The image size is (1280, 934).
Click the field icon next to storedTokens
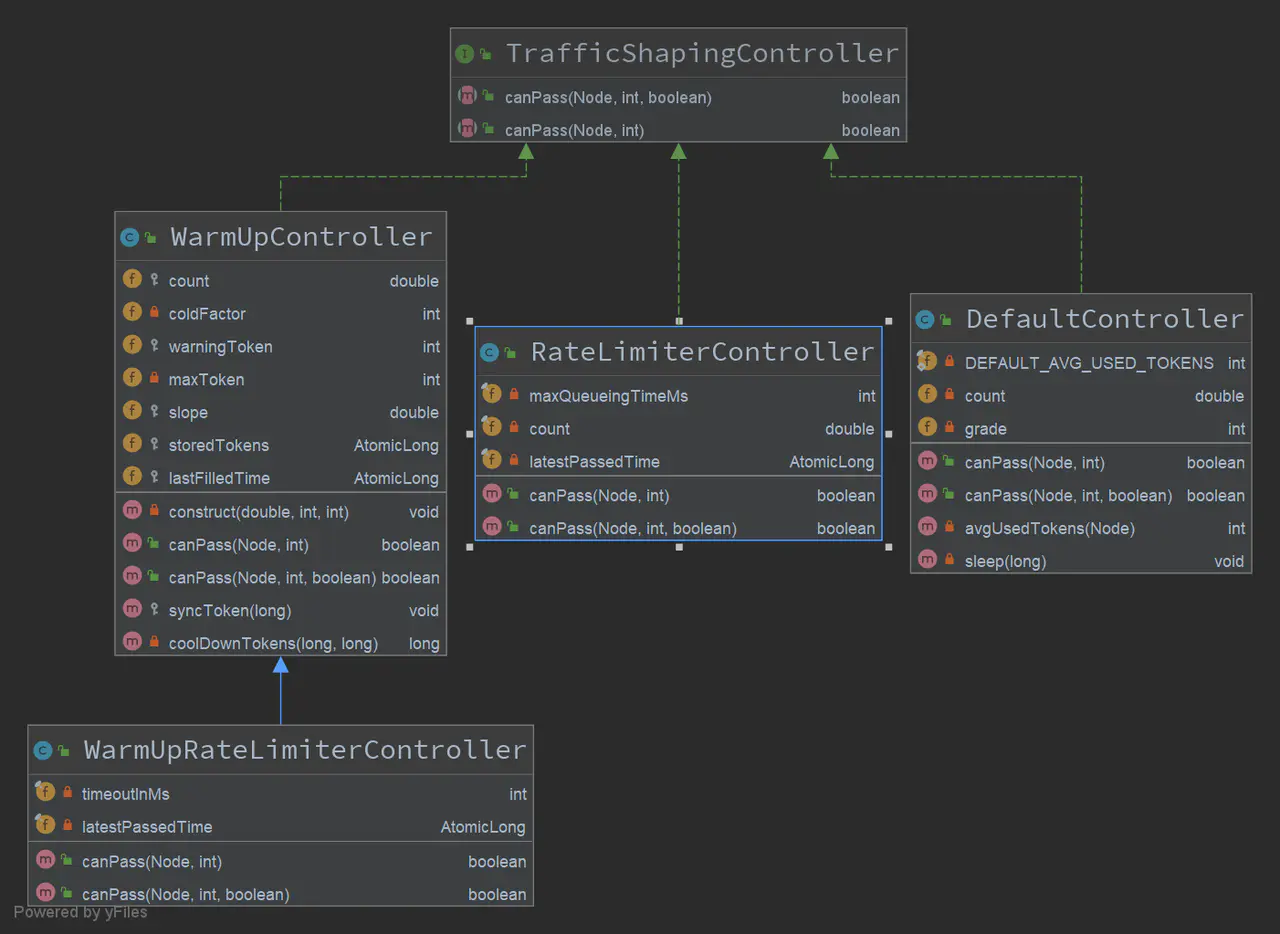click(x=132, y=444)
